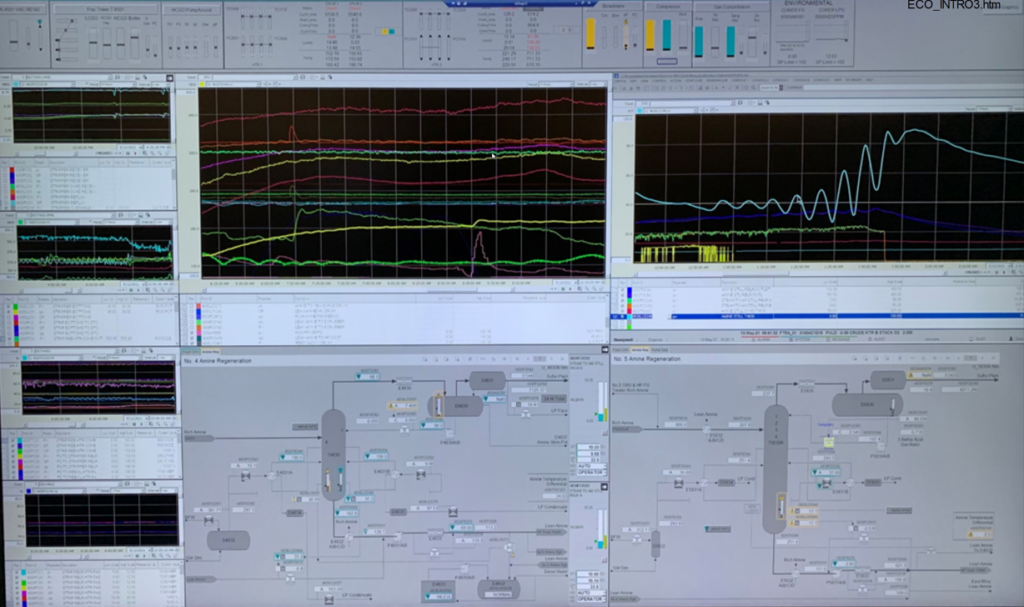The width and height of the screenshot is (1024, 607).
Task: Select the T4830 column in No. 4 Amine Regeneration
Action: [x=333, y=453]
